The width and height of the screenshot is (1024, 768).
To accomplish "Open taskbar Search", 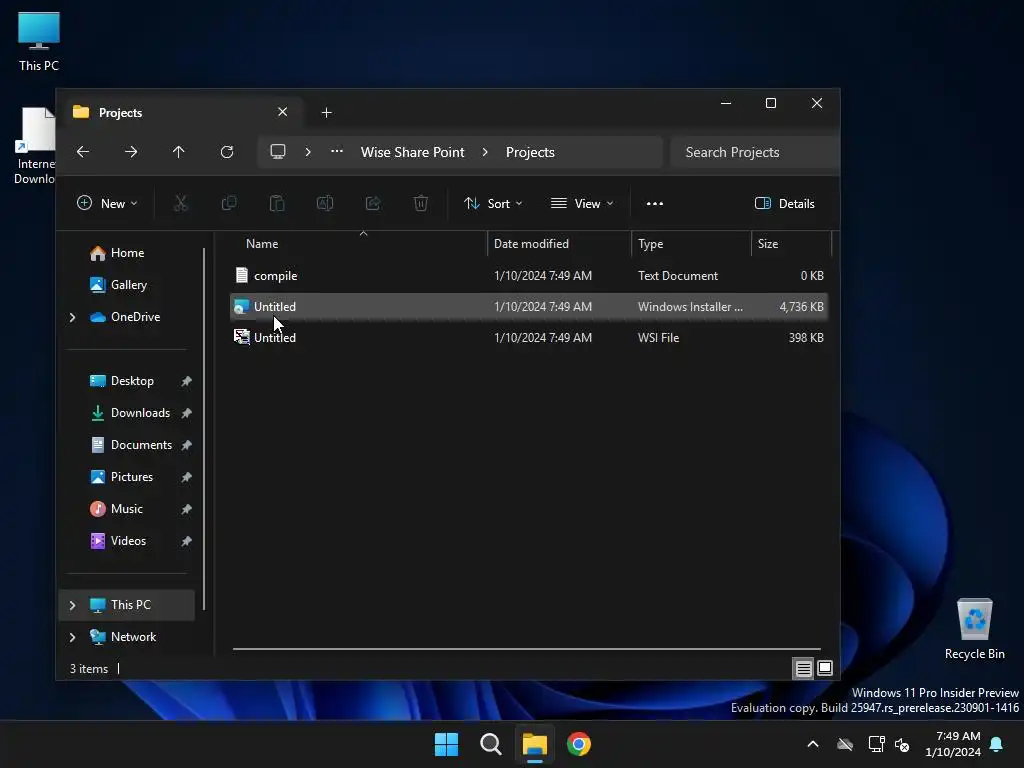I will [490, 744].
